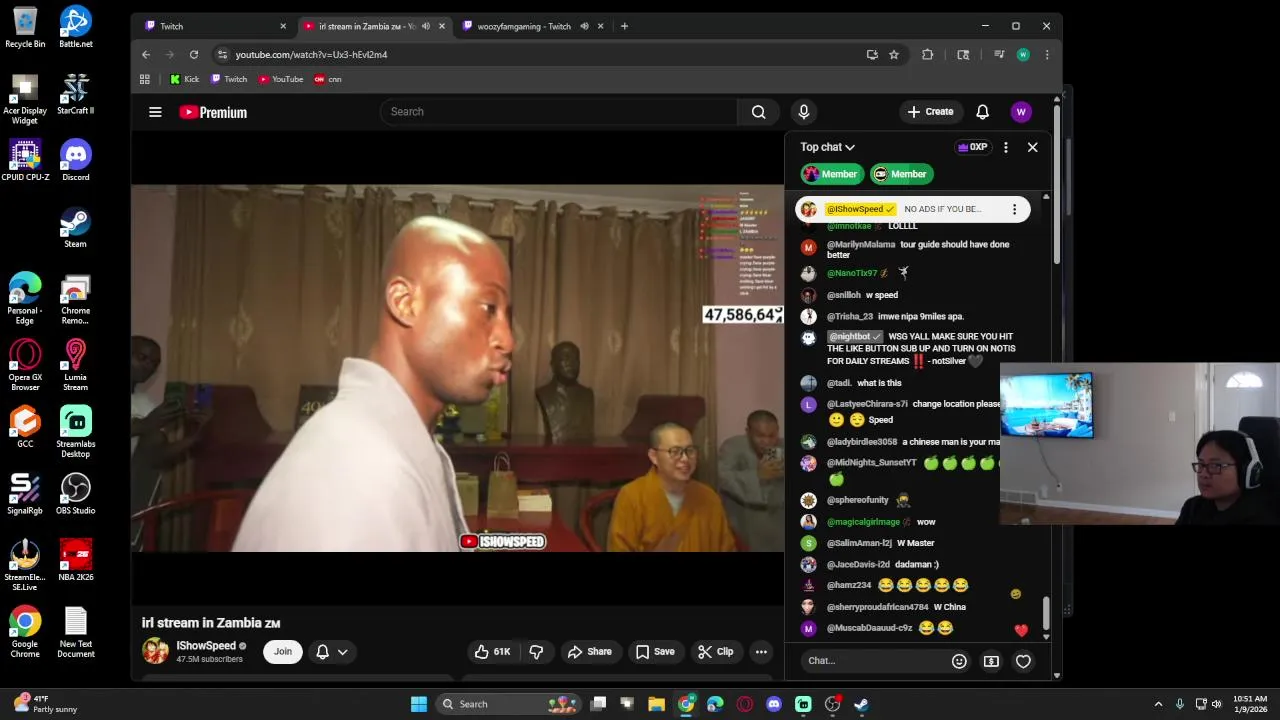This screenshot has width=1280, height=720.
Task: Open Discord shortcut on desktop
Action: tap(76, 160)
